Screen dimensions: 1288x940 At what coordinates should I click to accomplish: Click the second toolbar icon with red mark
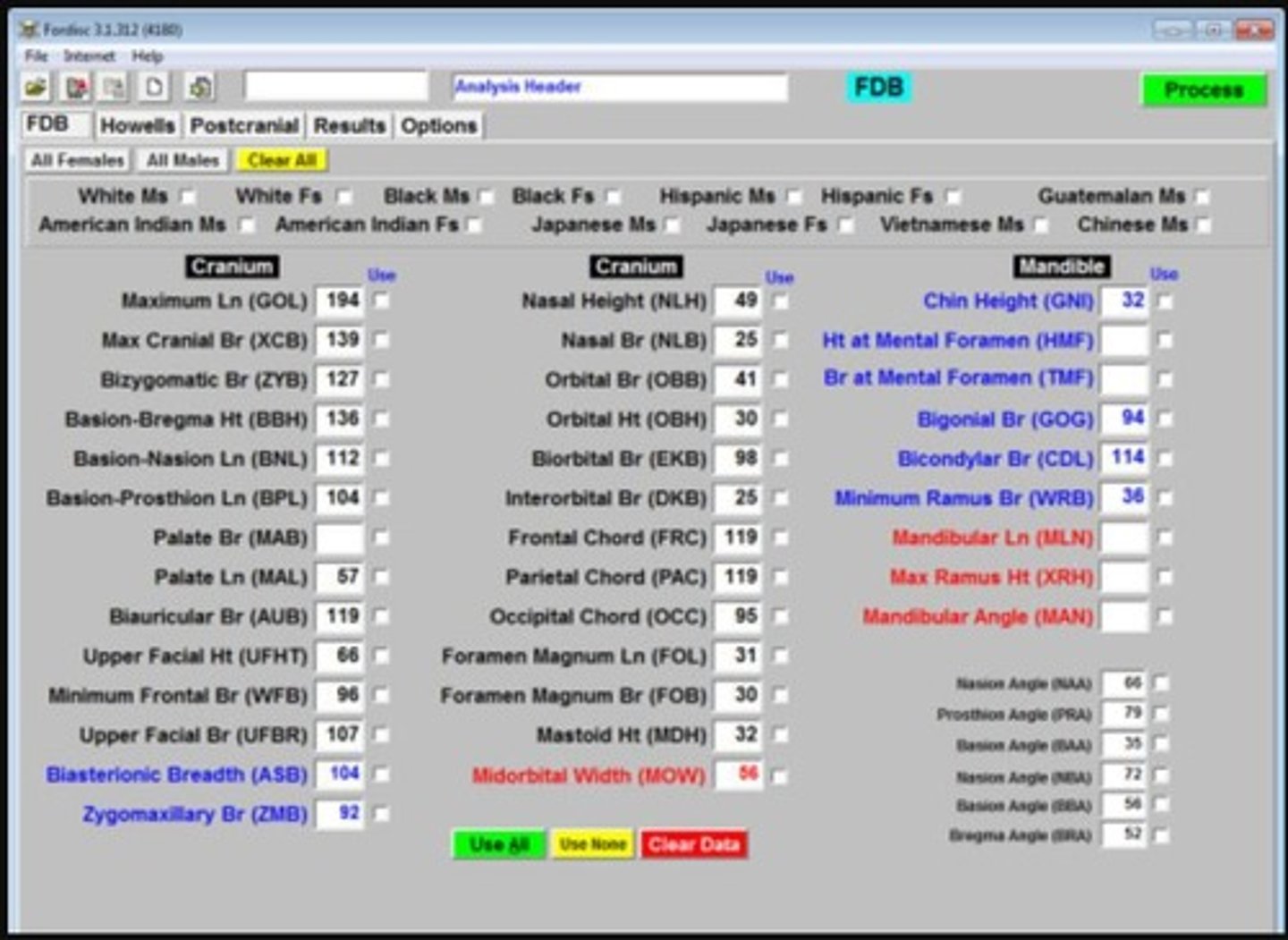coord(77,88)
